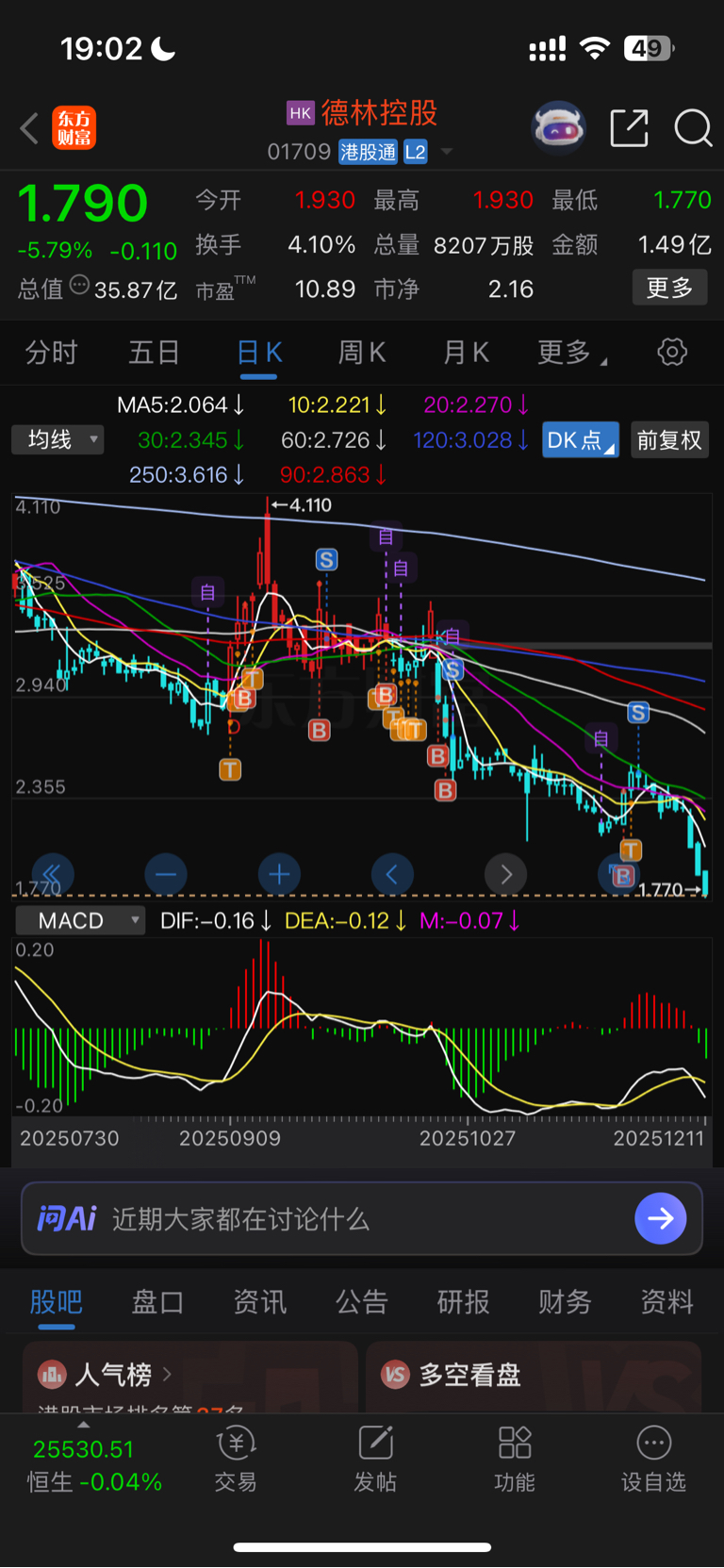Tap the 港股通 badge
724x1568 pixels.
click(368, 152)
